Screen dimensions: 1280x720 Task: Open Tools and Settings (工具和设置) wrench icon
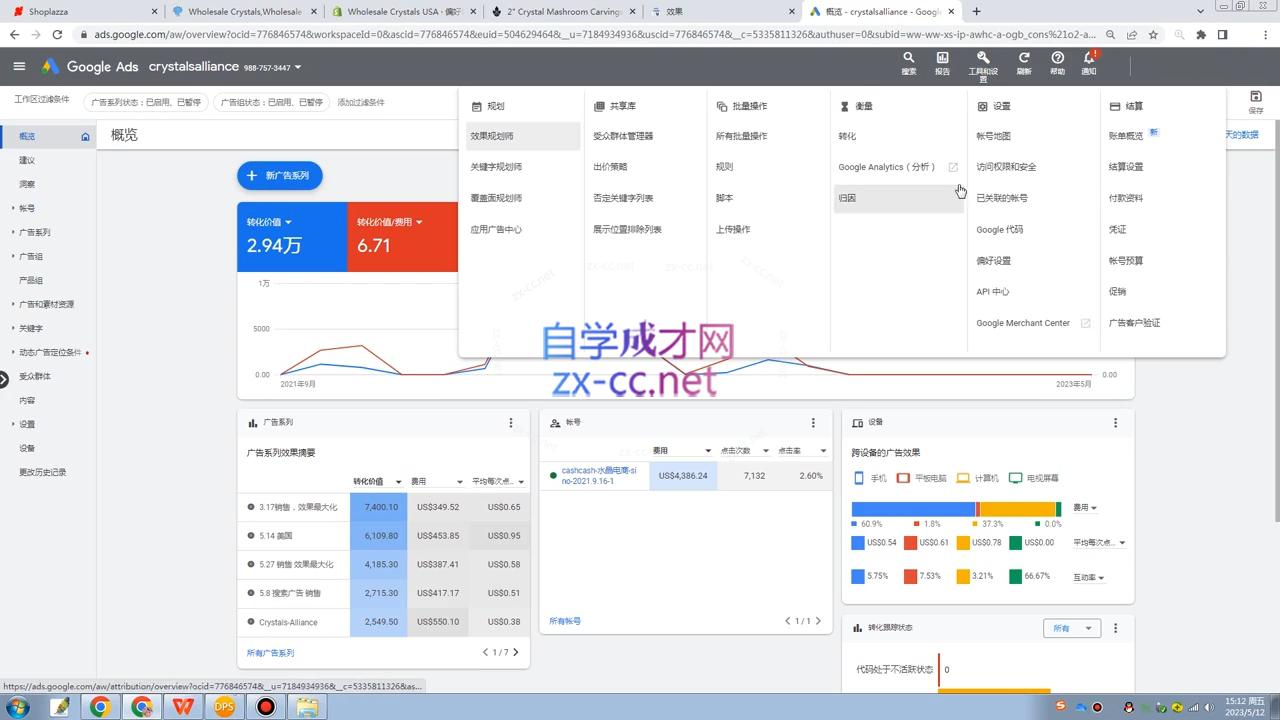tap(983, 65)
